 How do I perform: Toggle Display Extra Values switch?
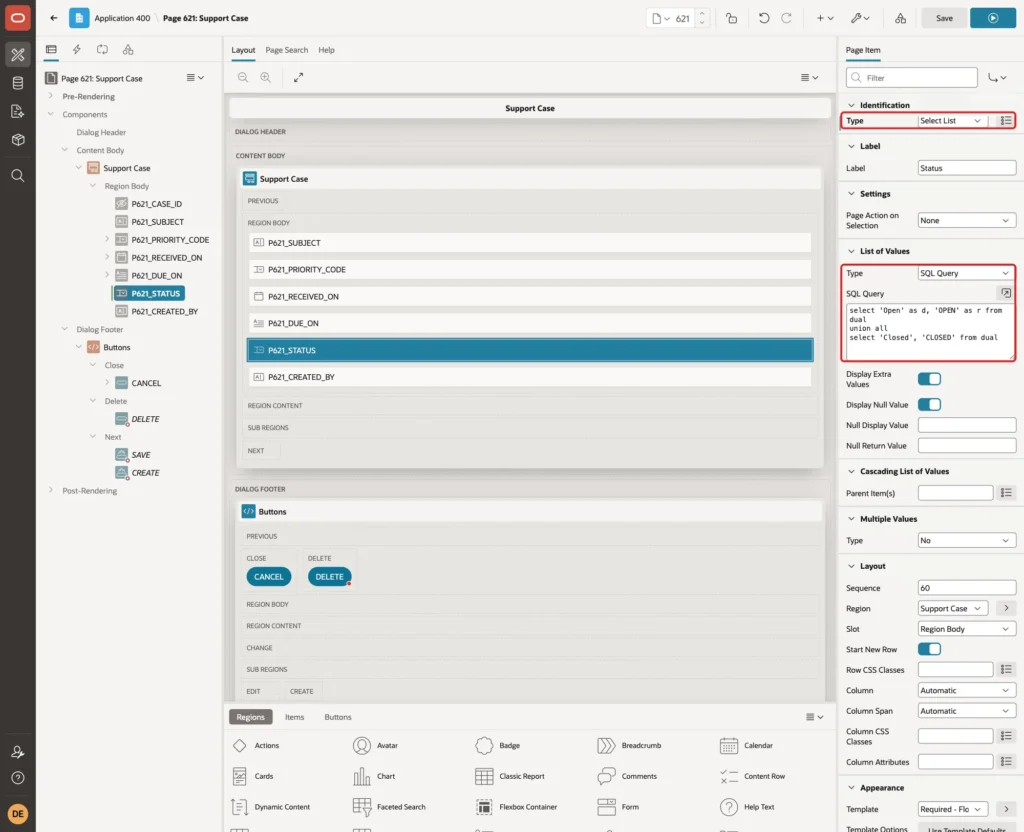click(929, 379)
